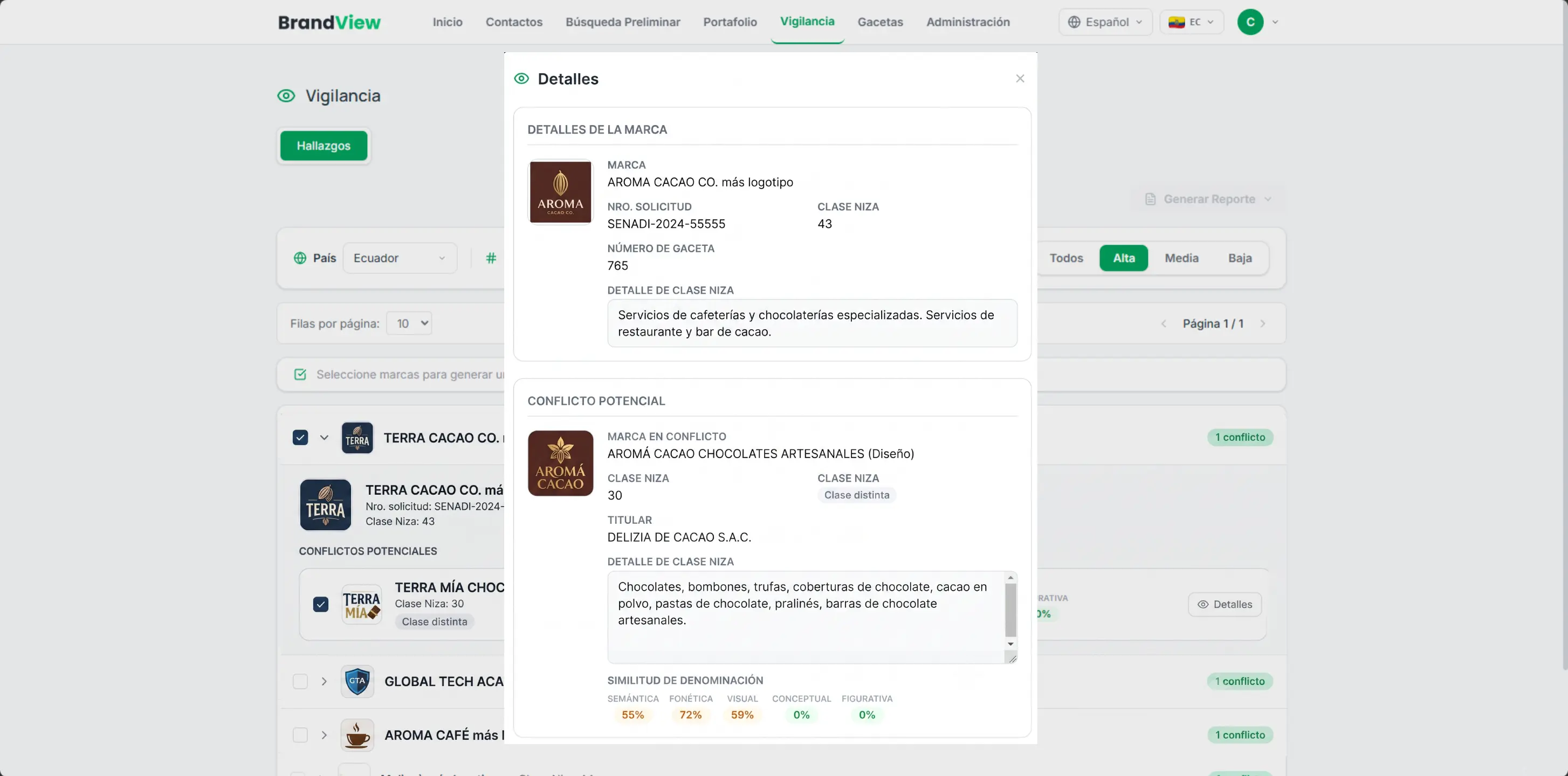Click the Hallazgos button

323,145
